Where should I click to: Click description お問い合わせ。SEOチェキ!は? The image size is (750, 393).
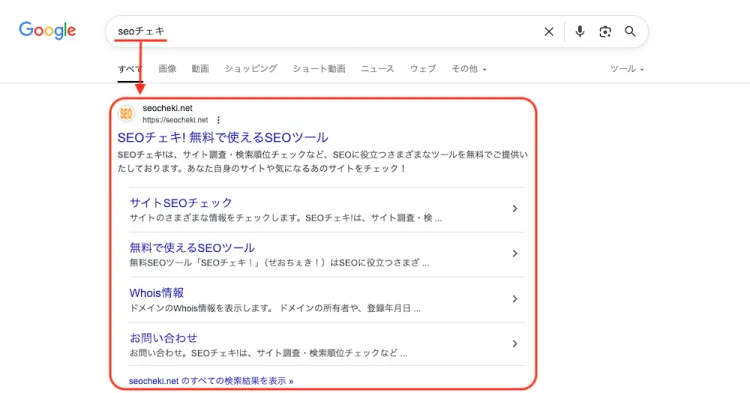pyautogui.click(x=268, y=353)
